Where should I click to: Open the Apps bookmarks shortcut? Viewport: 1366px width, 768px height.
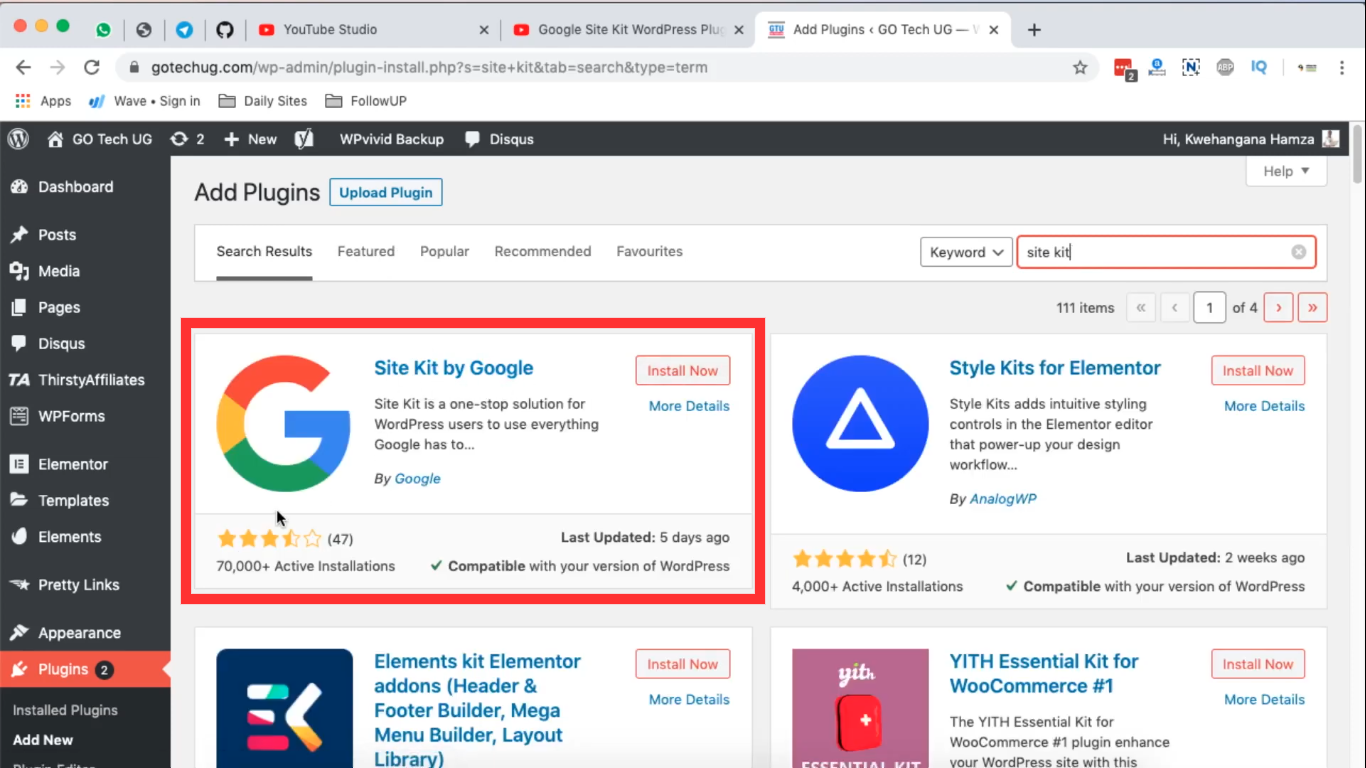43,101
